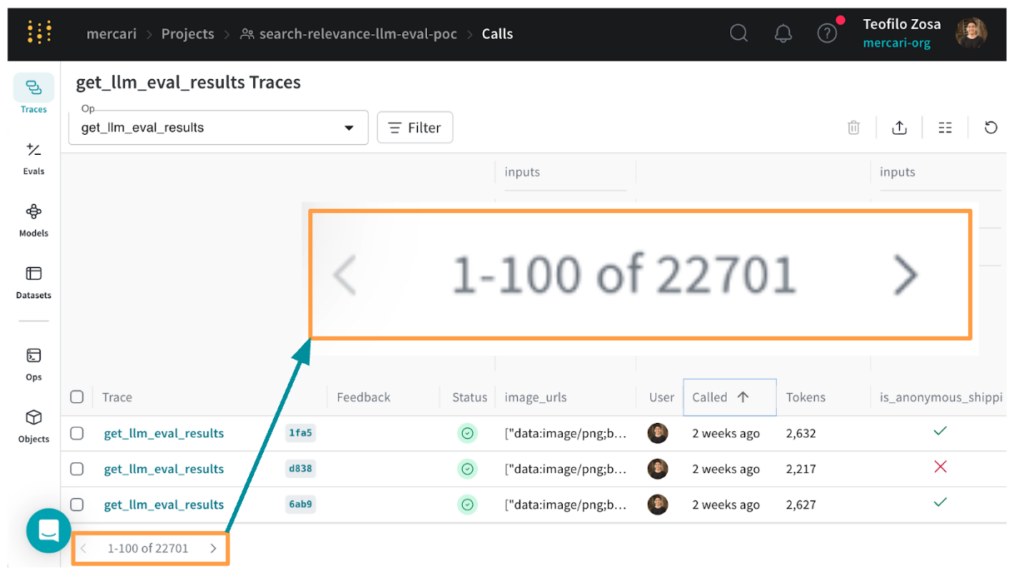Open the notifications bell
1024x572 pixels.
[783, 33]
